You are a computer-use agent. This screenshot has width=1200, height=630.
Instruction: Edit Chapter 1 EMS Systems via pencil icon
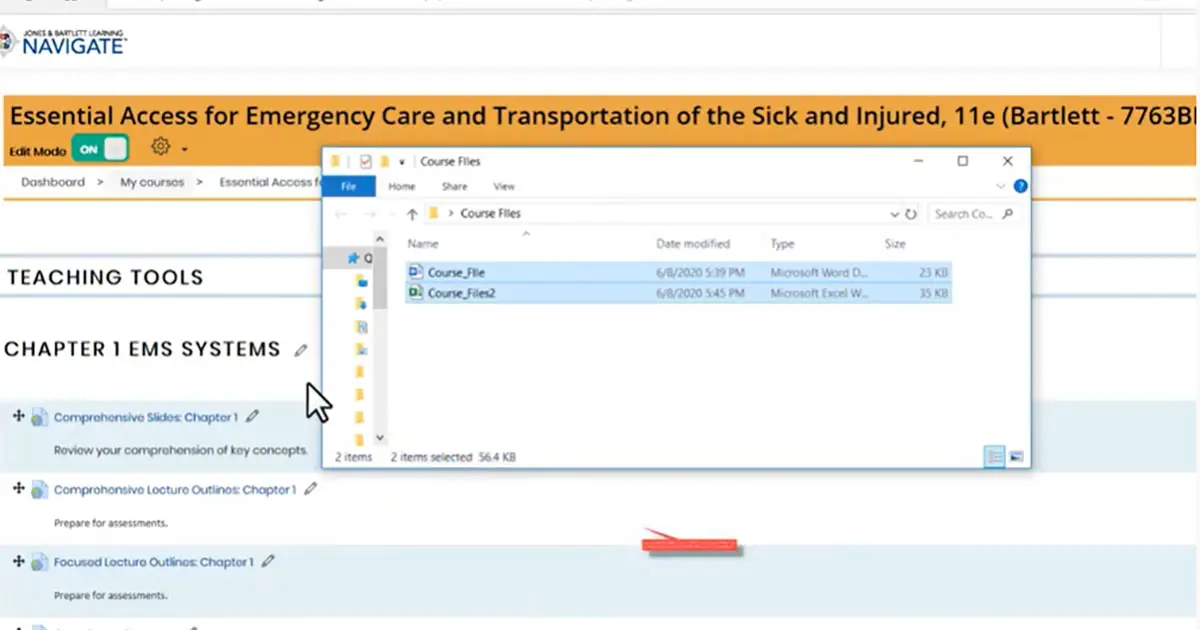301,348
